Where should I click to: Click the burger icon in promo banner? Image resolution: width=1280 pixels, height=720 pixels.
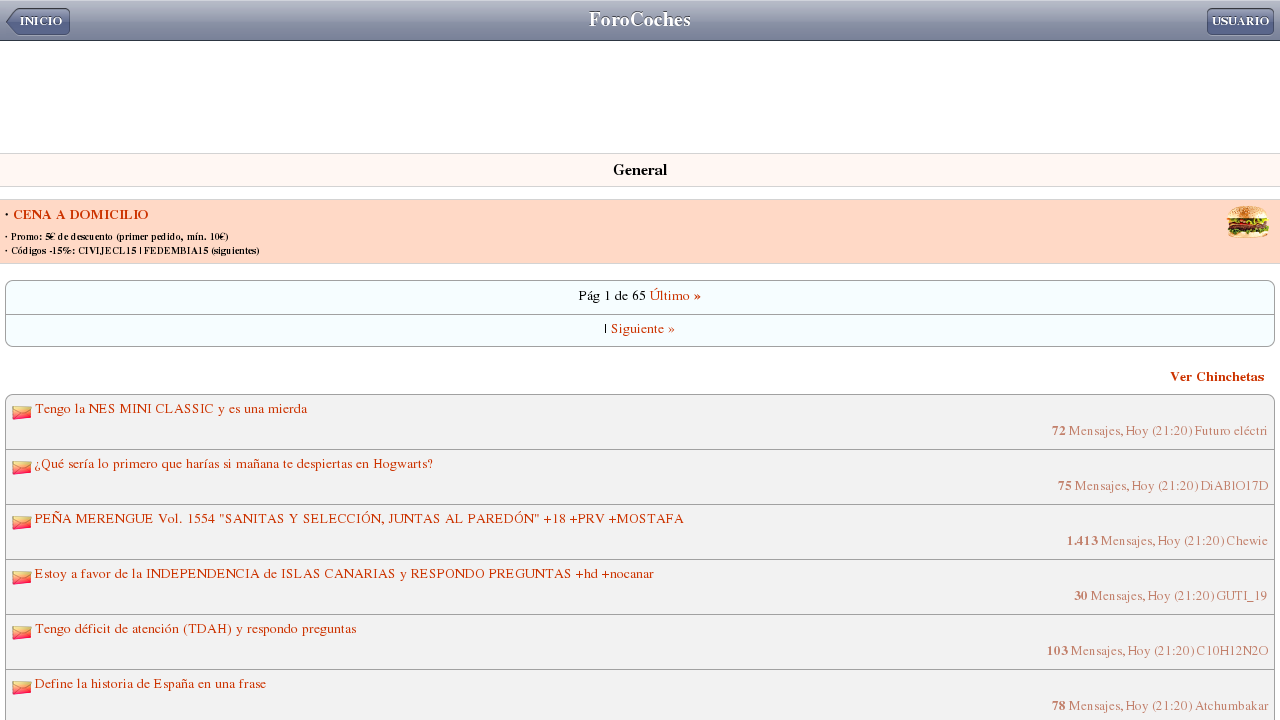pyautogui.click(x=1248, y=222)
